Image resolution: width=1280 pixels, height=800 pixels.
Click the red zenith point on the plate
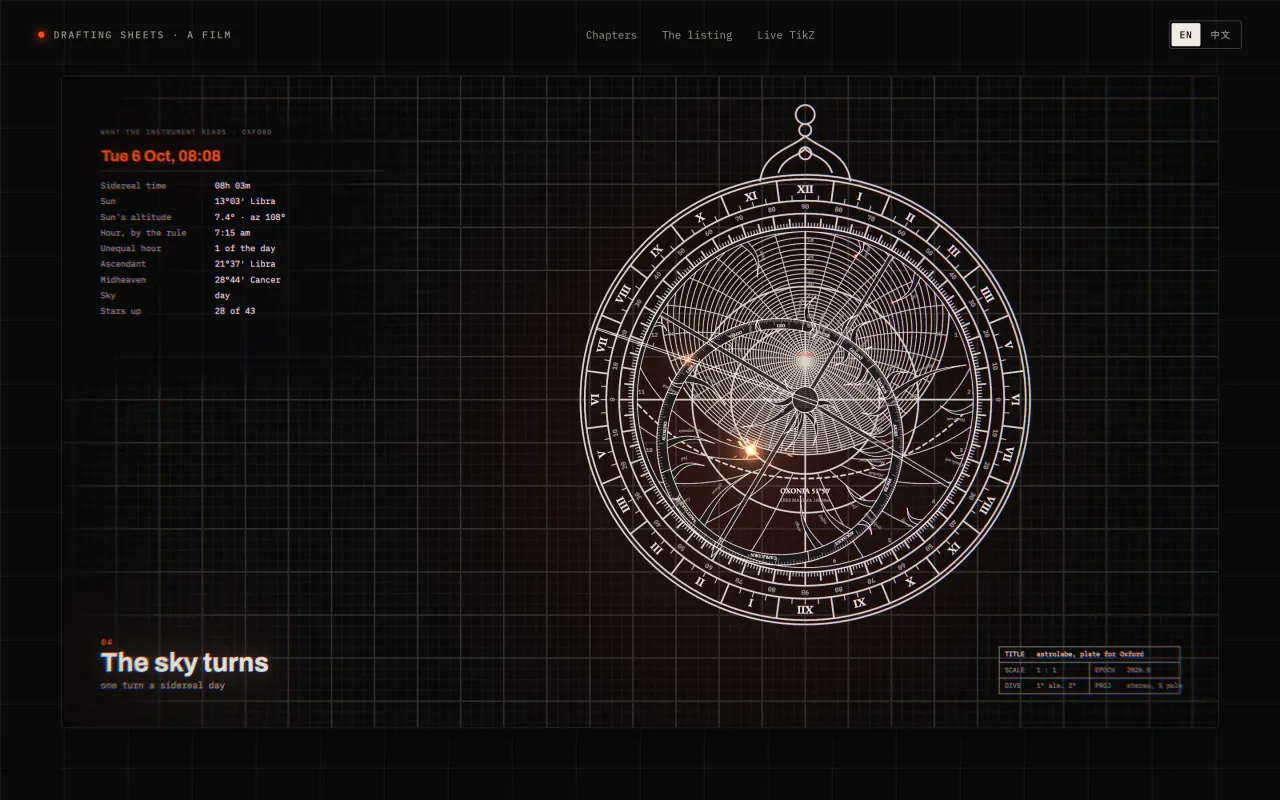click(x=805, y=355)
